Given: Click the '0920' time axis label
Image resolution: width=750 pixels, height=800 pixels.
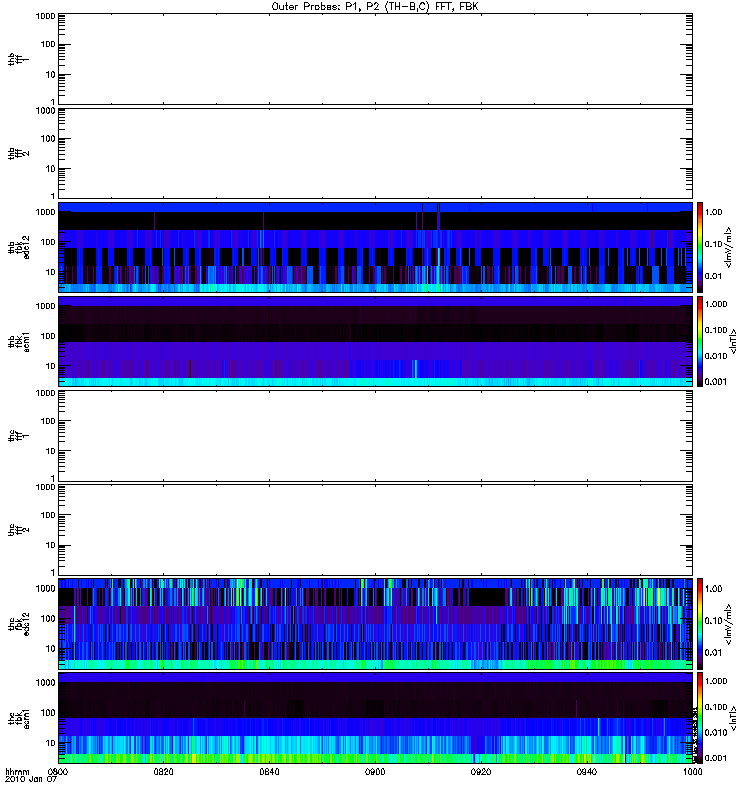Looking at the screenshot, I should tap(481, 772).
